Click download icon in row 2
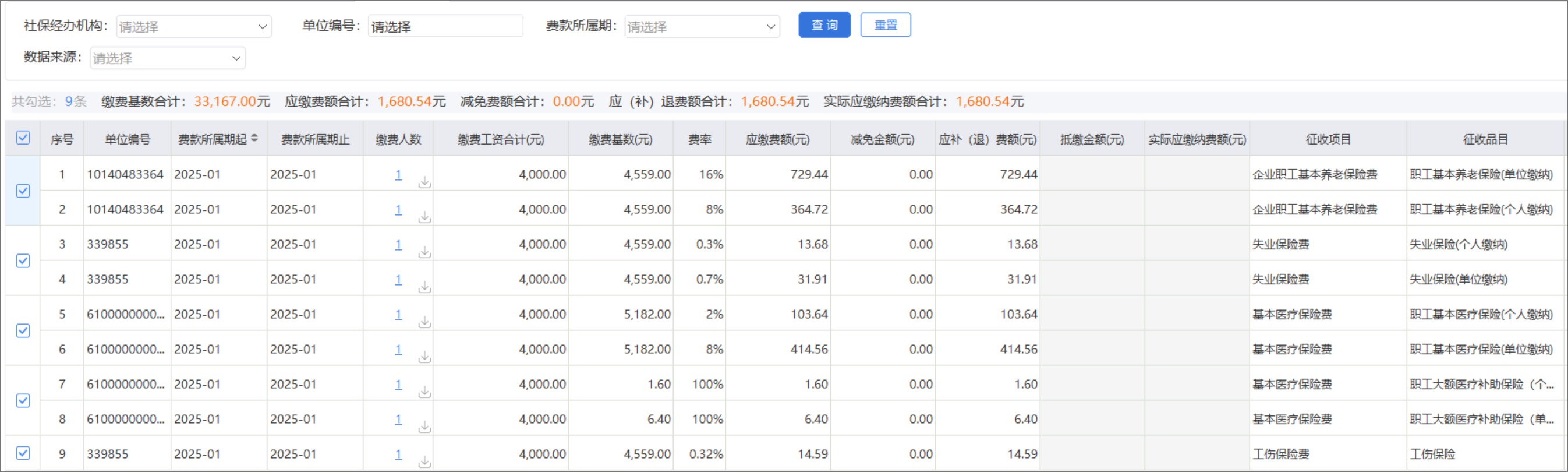The height and width of the screenshot is (472, 1568). coord(424,217)
